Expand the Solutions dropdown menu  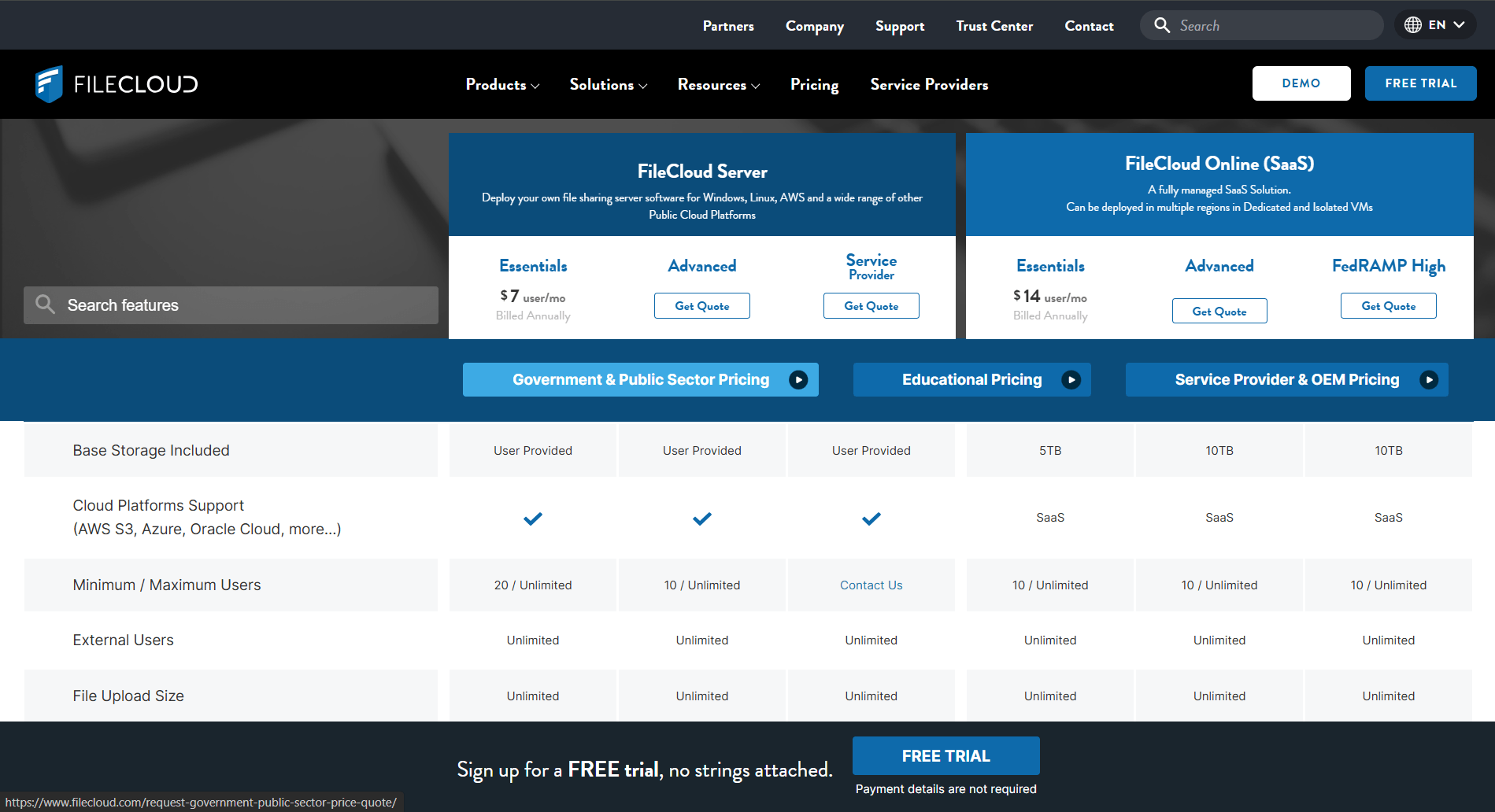[x=609, y=84]
